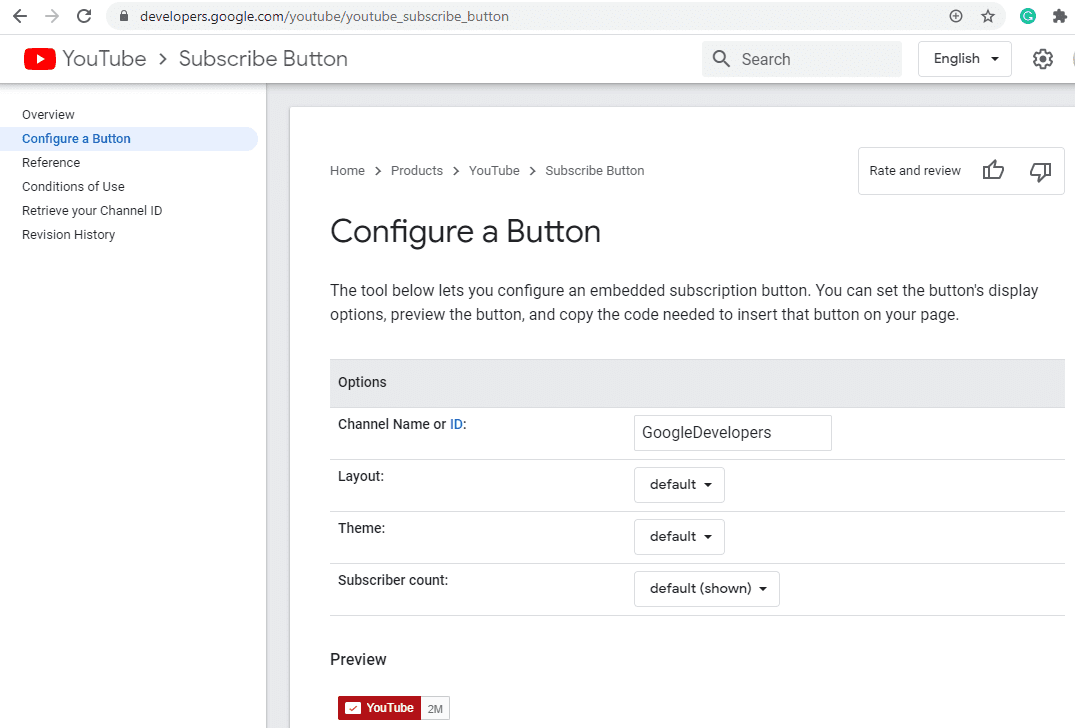The image size is (1075, 728).
Task: Click the blue ID link
Action: pyautogui.click(x=456, y=424)
